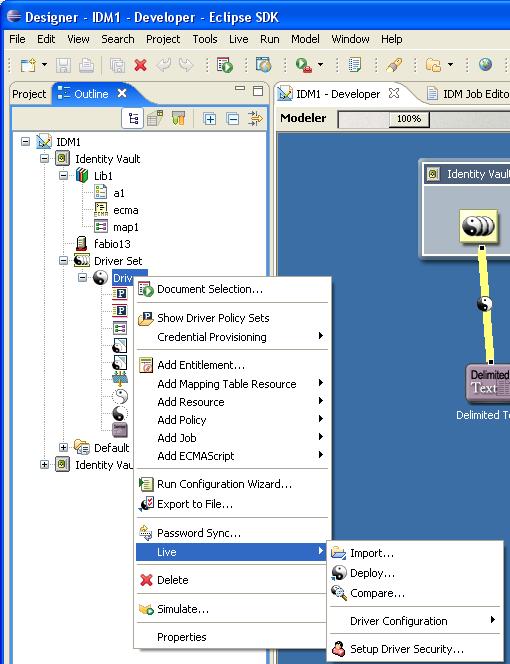Open the Add Policy submenu
The width and height of the screenshot is (510, 664).
pos(232,420)
